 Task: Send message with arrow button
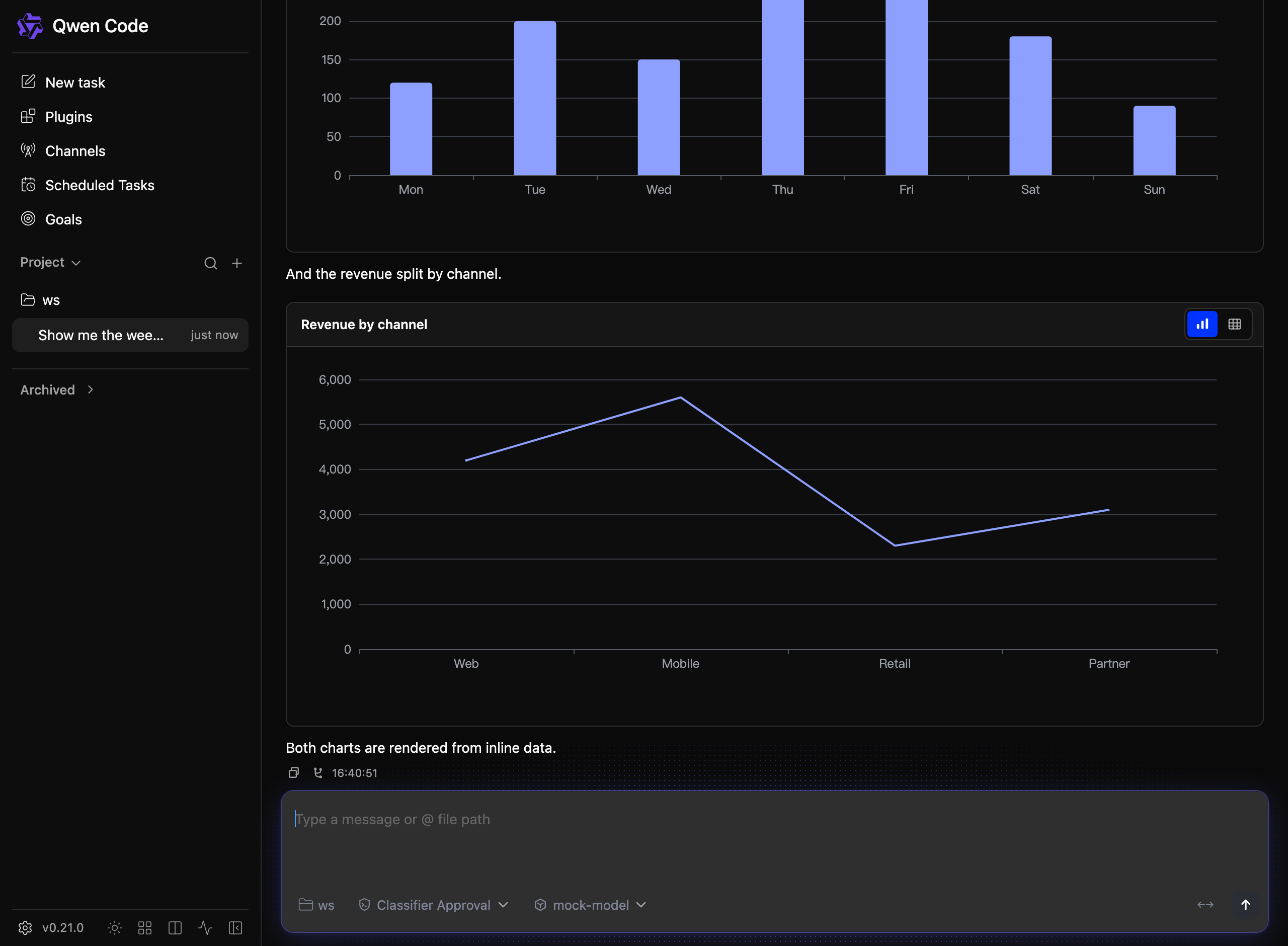point(1245,905)
